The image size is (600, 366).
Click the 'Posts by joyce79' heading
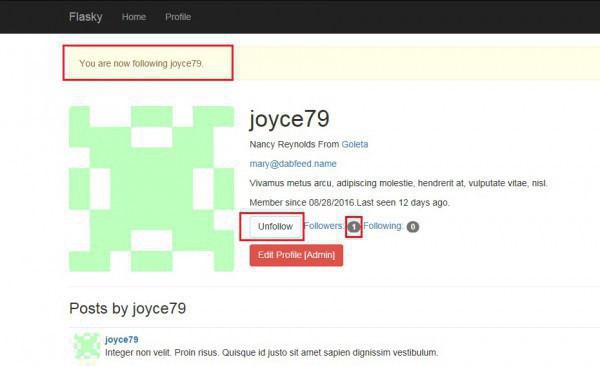point(127,308)
